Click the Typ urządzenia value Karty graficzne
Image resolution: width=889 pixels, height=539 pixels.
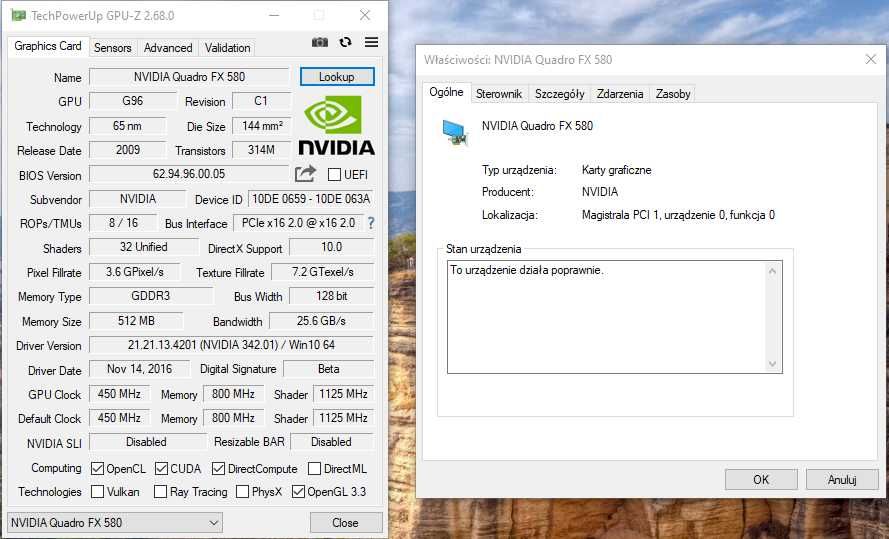click(616, 170)
